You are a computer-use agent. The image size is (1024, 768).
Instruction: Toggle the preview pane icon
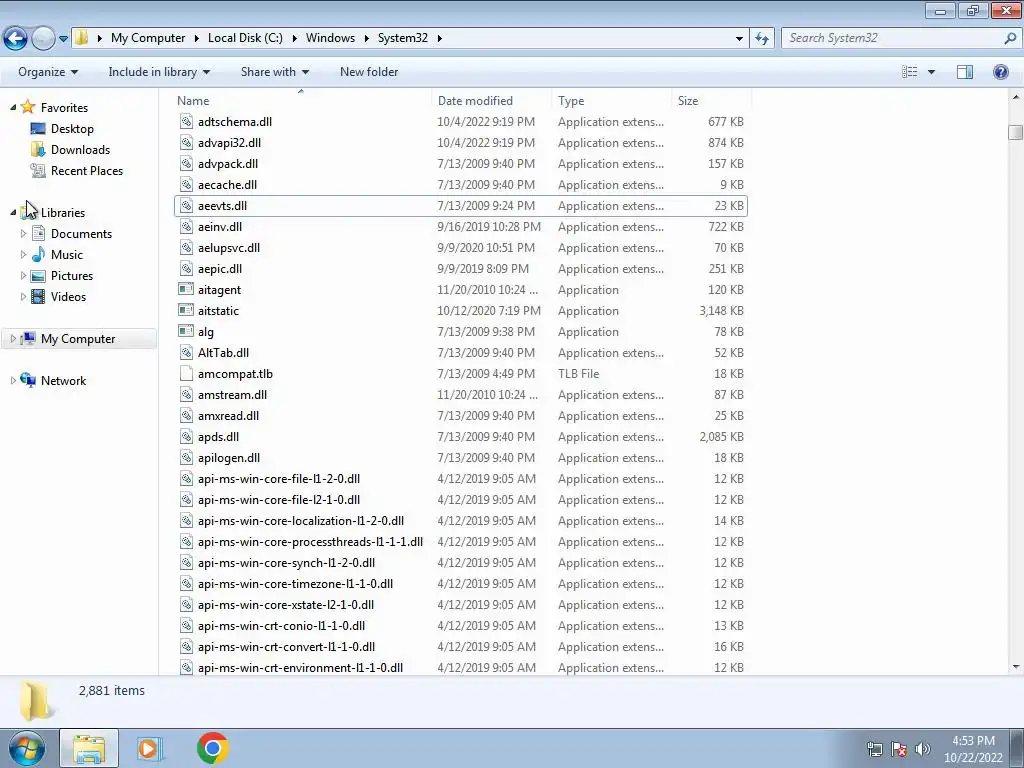(x=965, y=72)
